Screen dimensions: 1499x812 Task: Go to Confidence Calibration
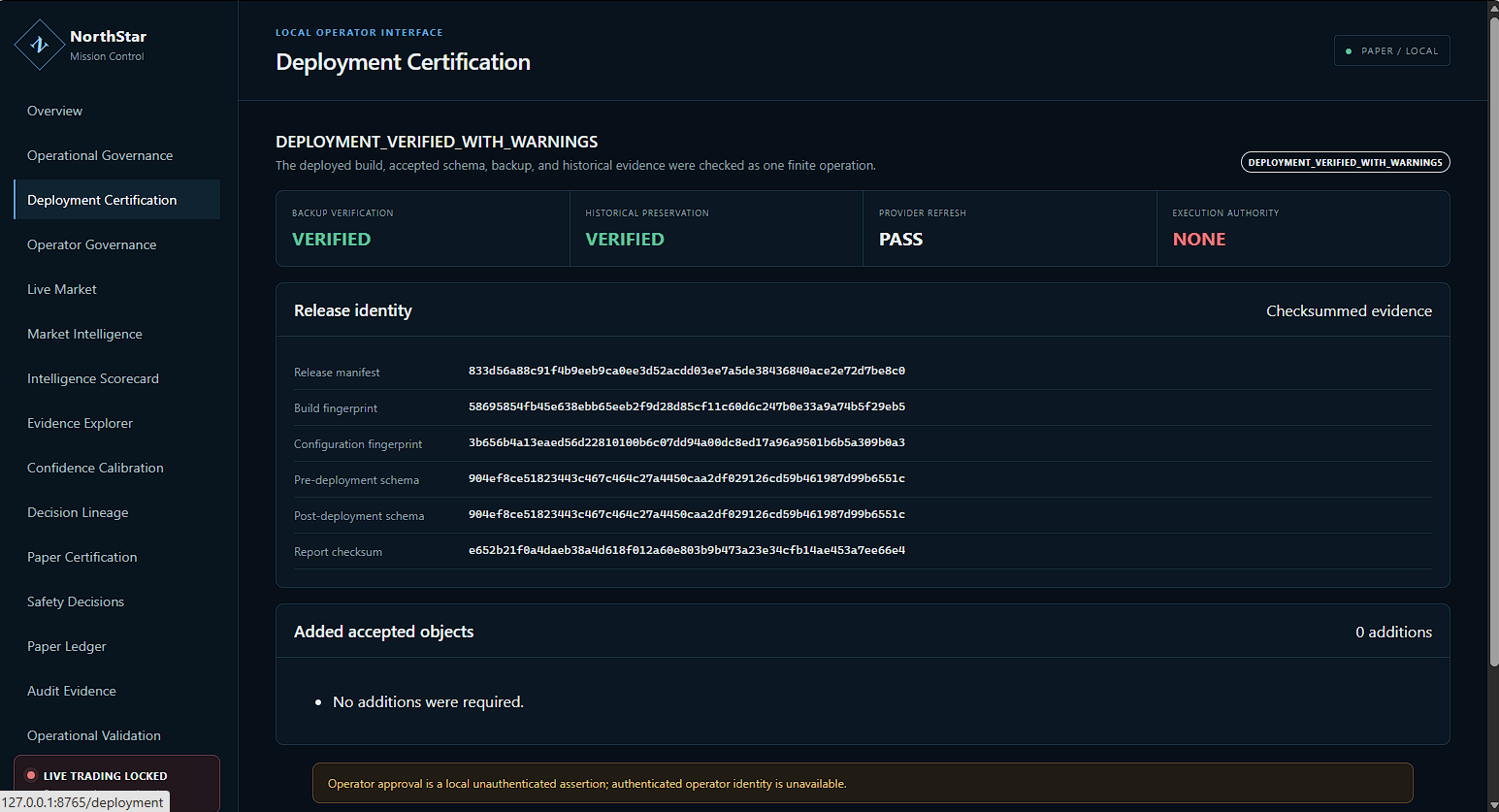point(116,468)
